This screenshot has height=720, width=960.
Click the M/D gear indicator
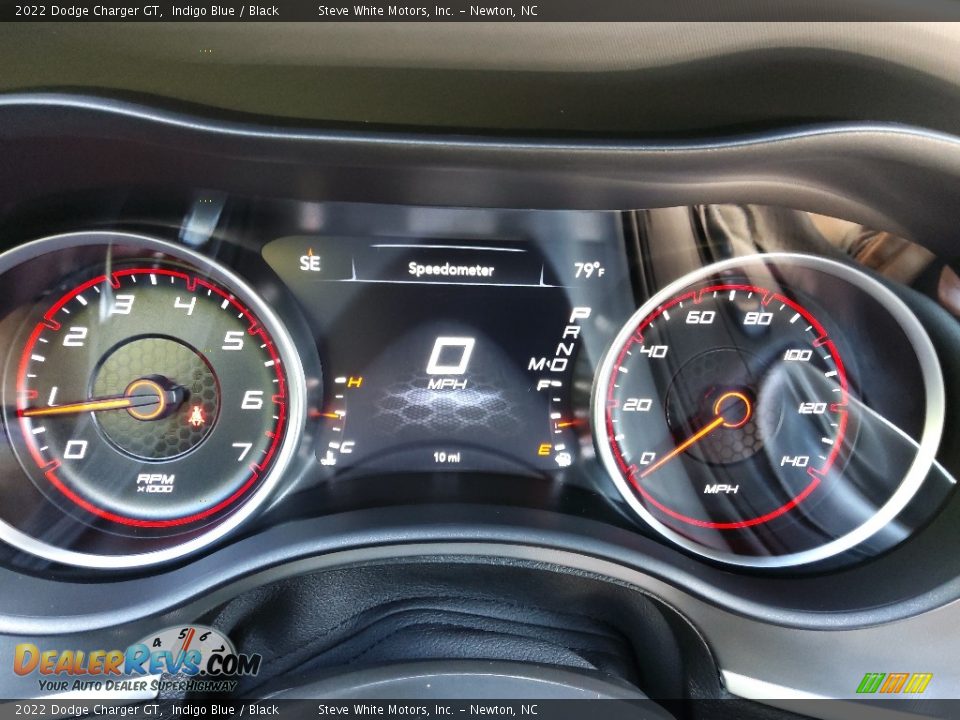tap(548, 364)
